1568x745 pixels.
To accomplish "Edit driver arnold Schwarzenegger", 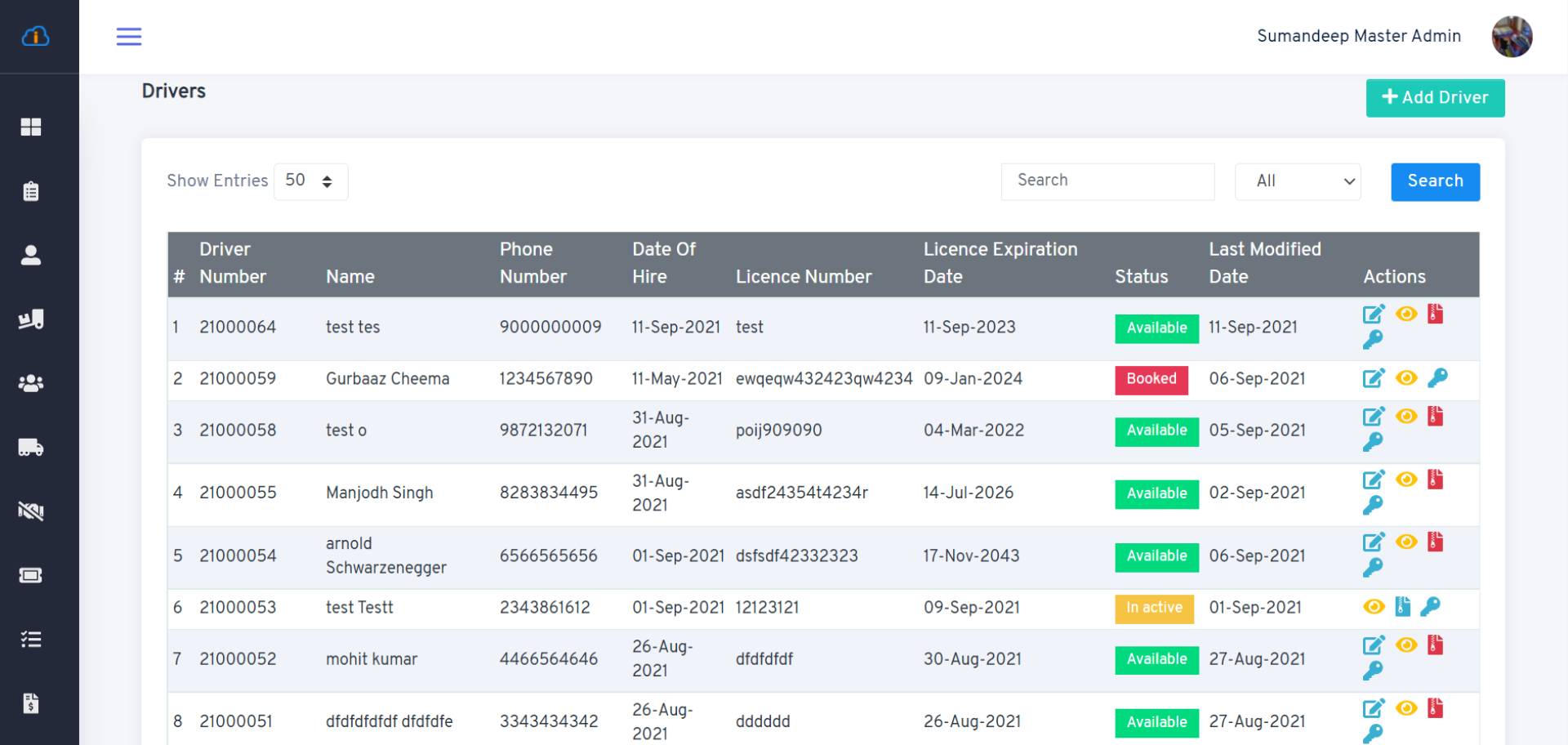I will coord(1374,542).
